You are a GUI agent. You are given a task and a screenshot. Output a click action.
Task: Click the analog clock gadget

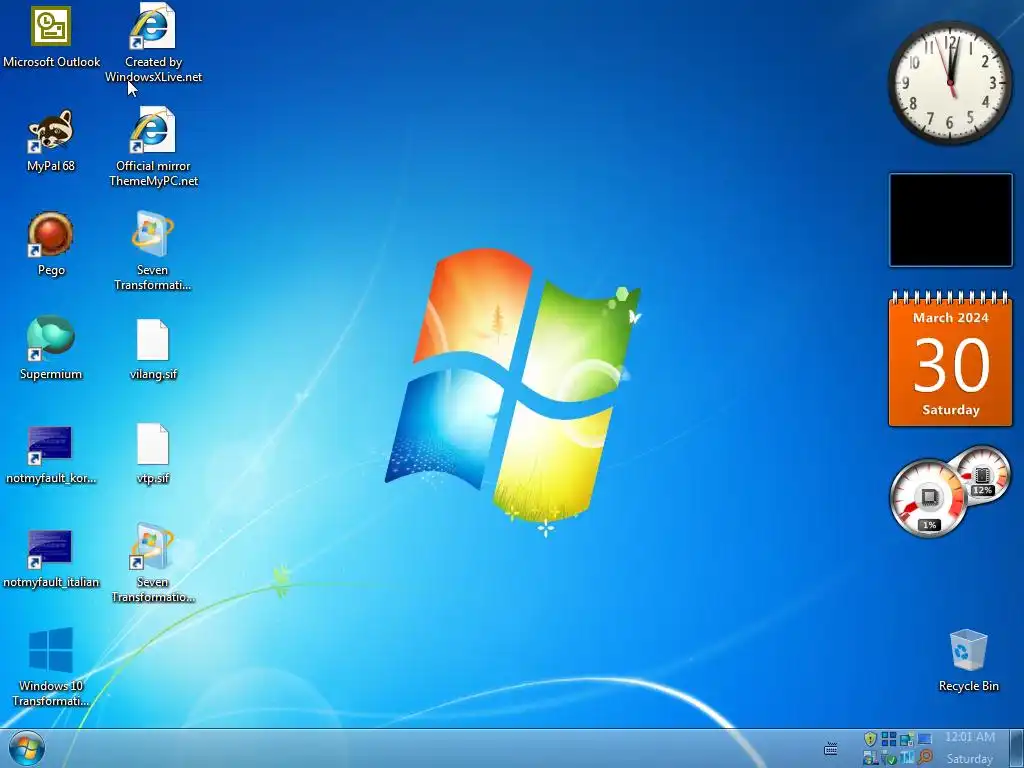pyautogui.click(x=950, y=82)
